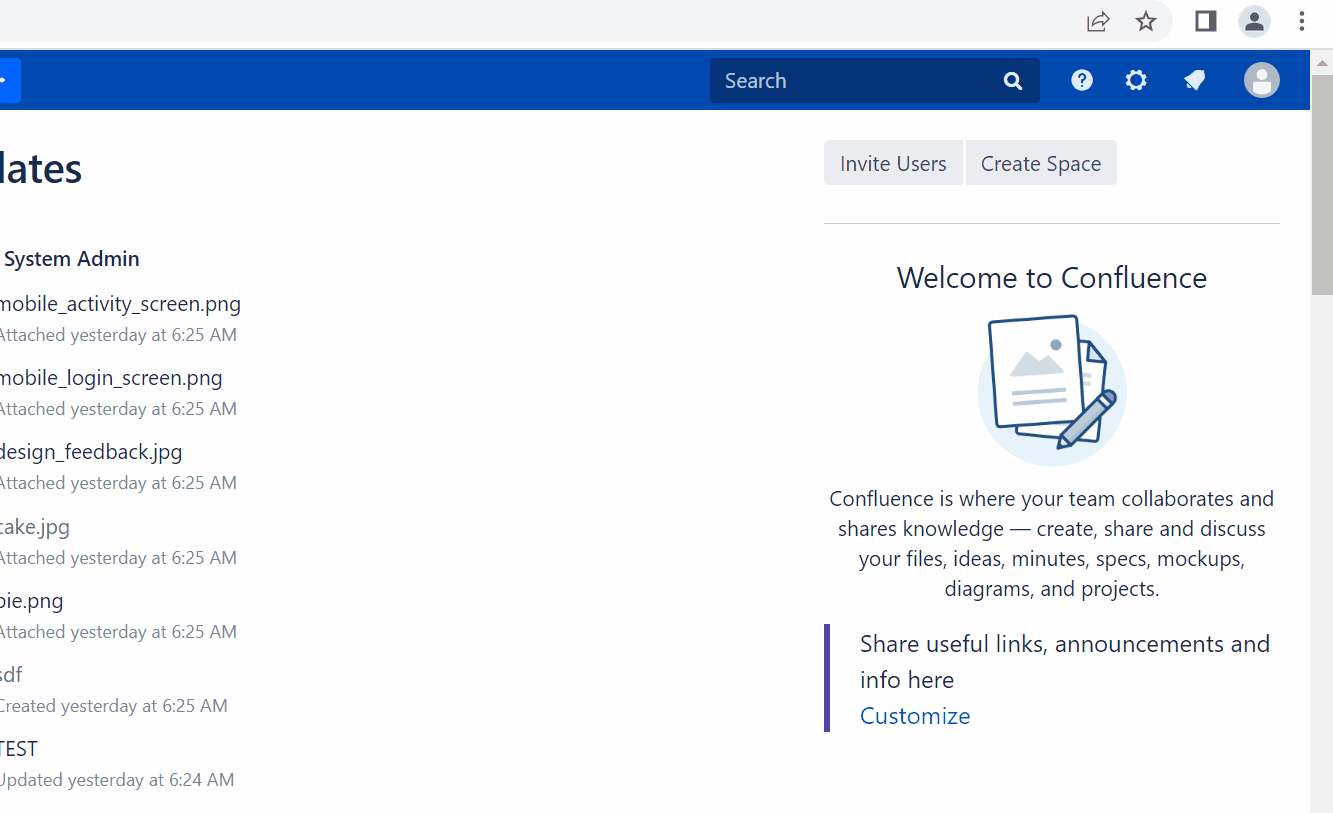Open the TEST page
Viewport: 1333px width, 813px height.
(18, 748)
